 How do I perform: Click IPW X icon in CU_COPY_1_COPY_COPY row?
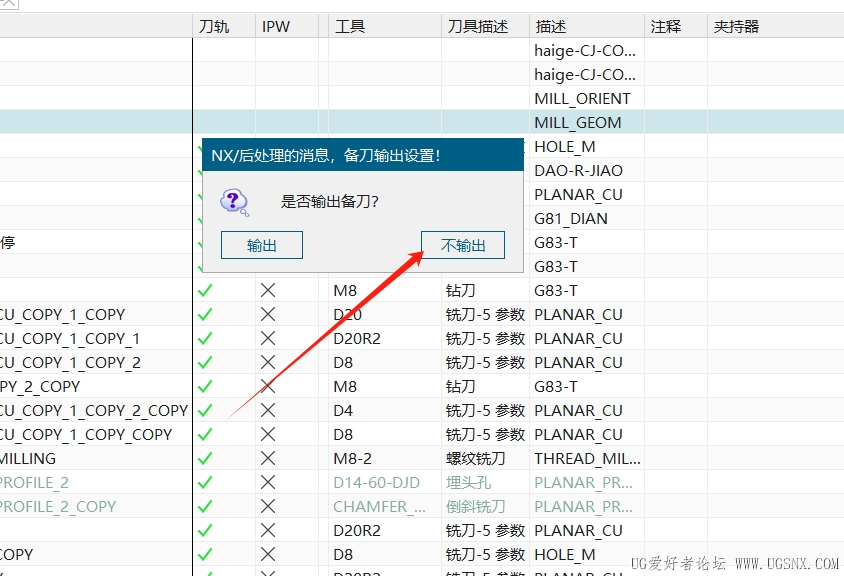click(x=268, y=434)
